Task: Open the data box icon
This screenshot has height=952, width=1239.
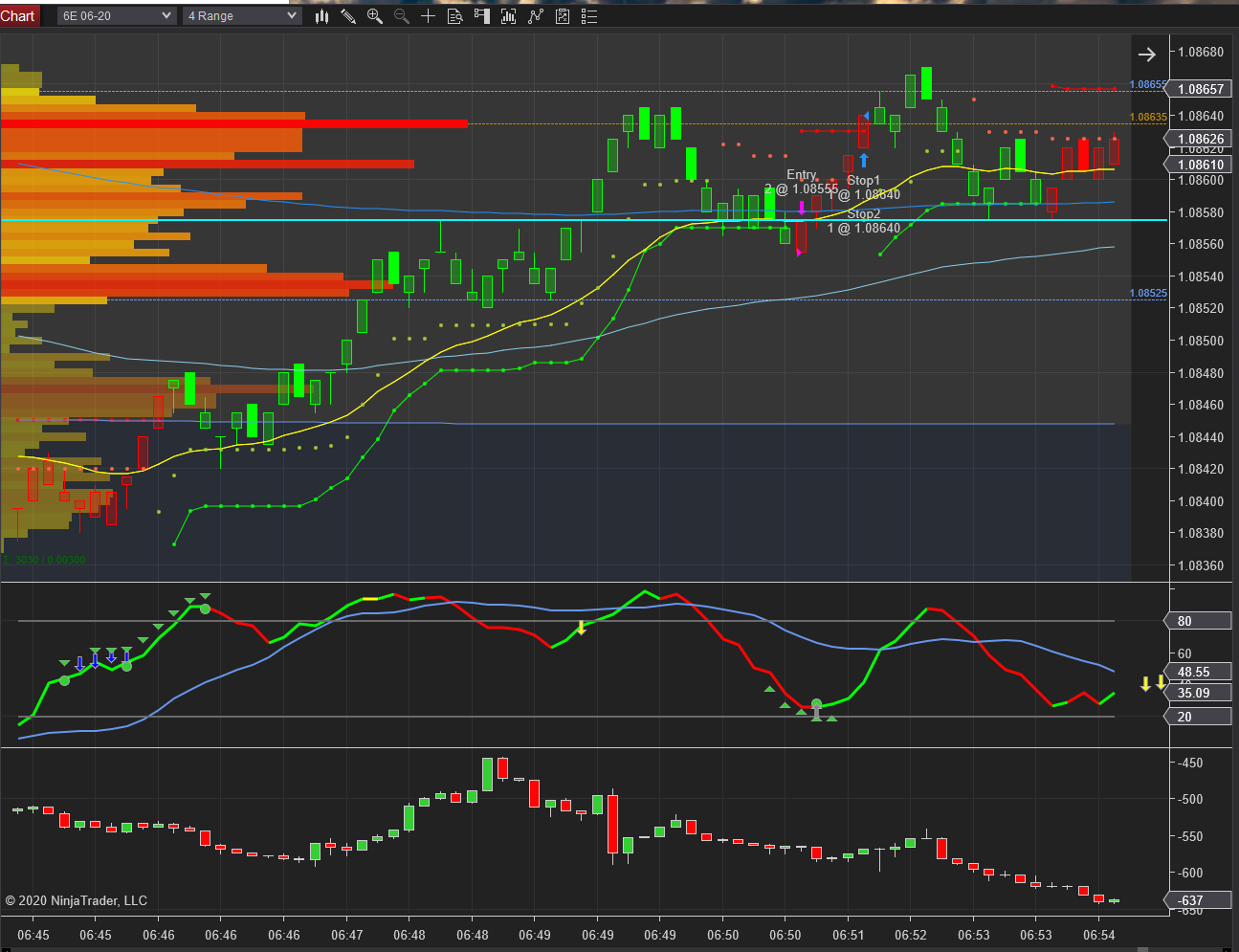Action: pyautogui.click(x=455, y=16)
